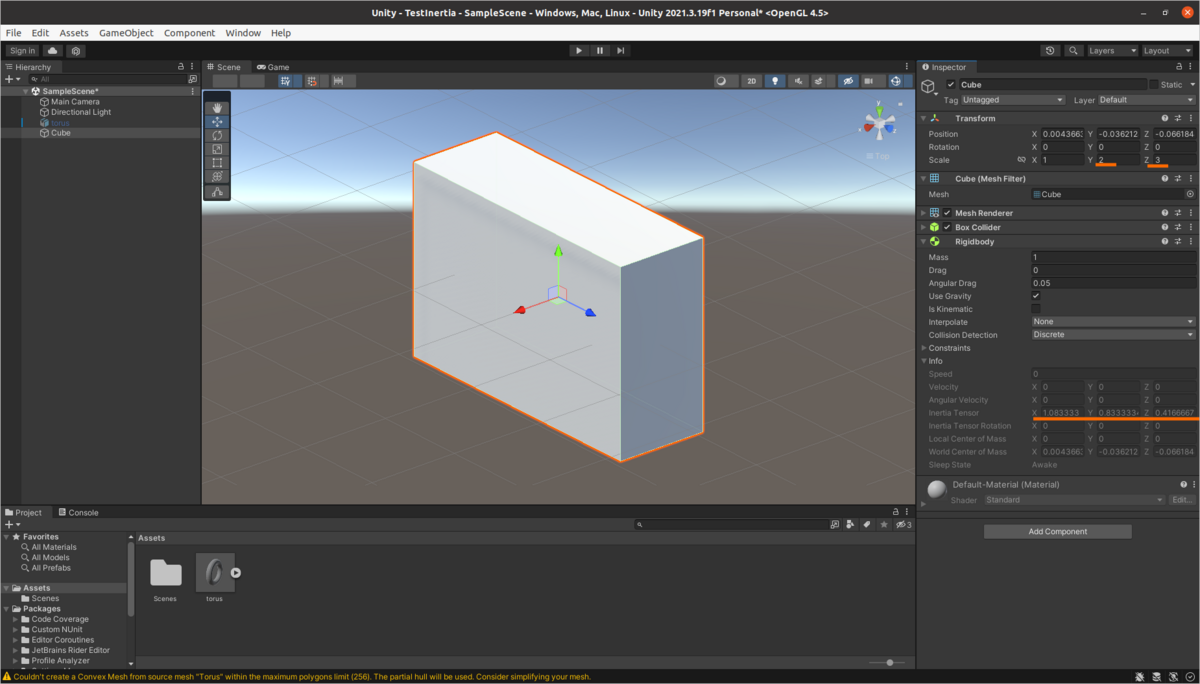1200x684 pixels.
Task: Click the Mass input field
Action: click(x=1113, y=257)
